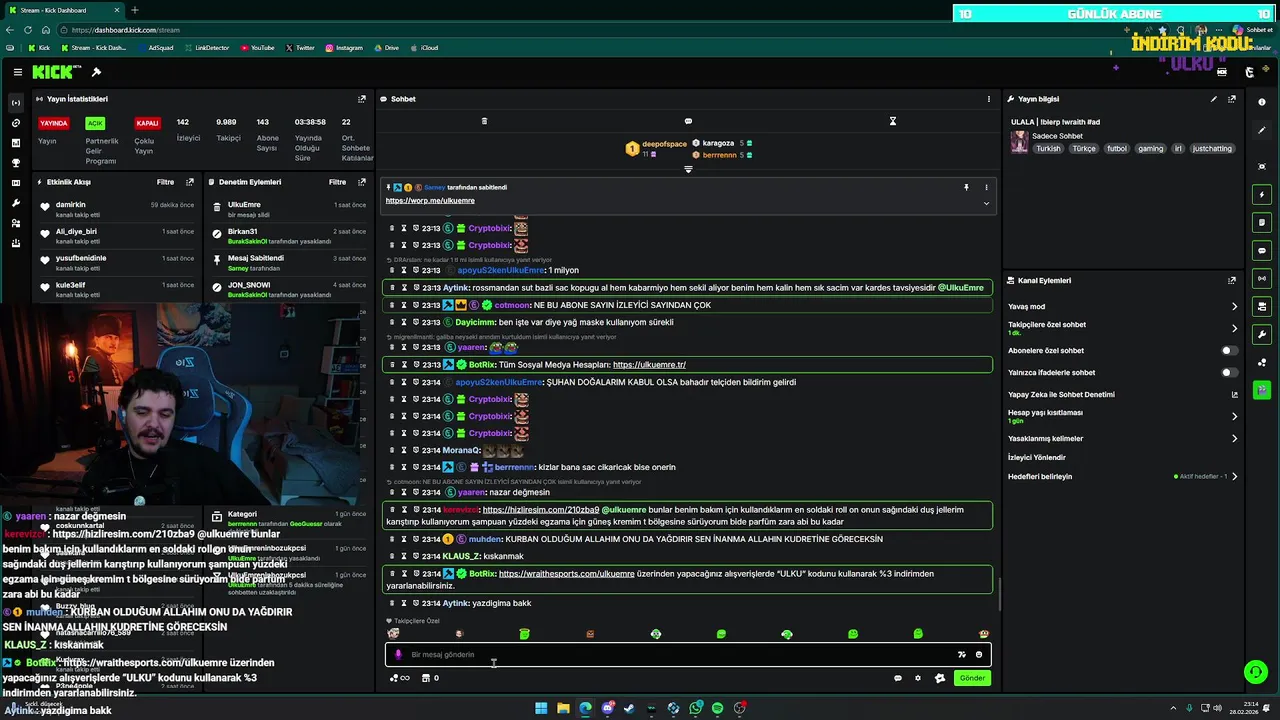This screenshot has height=720, width=1280.
Task: Open the Twitter bookmark
Action: (x=300, y=48)
